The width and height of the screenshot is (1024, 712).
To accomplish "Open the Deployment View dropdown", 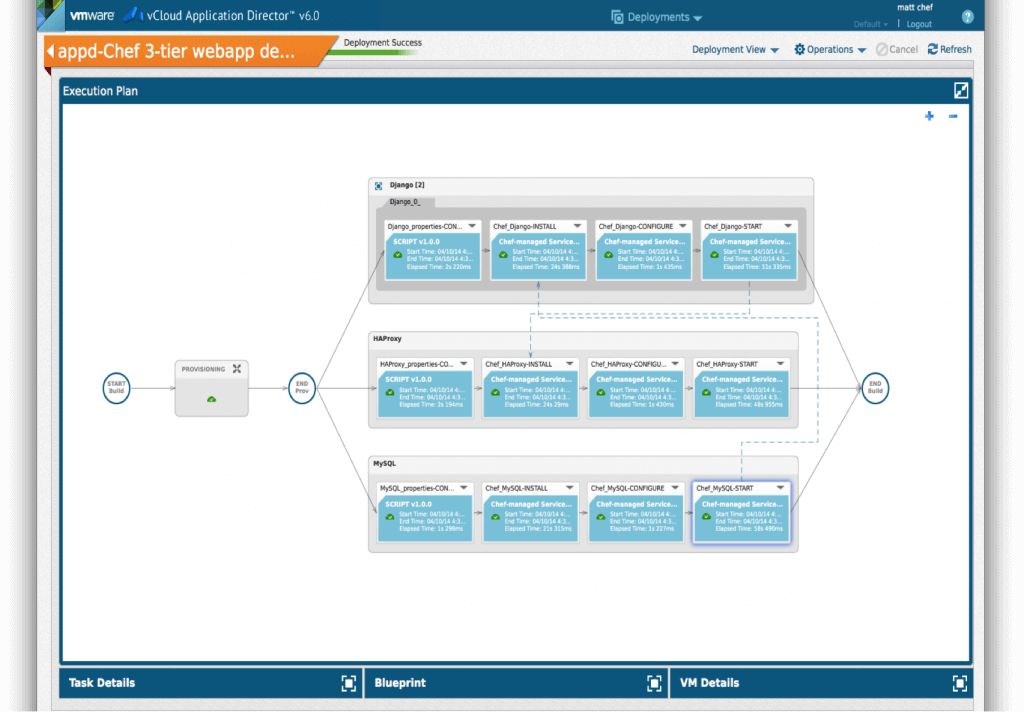I will point(735,49).
